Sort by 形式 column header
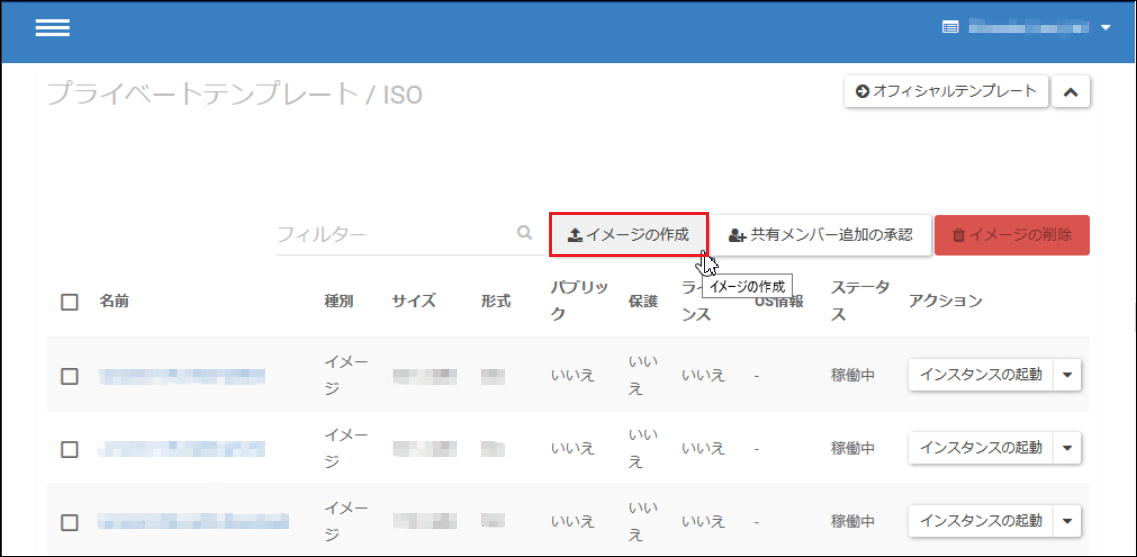This screenshot has height=557, width=1137. (495, 302)
